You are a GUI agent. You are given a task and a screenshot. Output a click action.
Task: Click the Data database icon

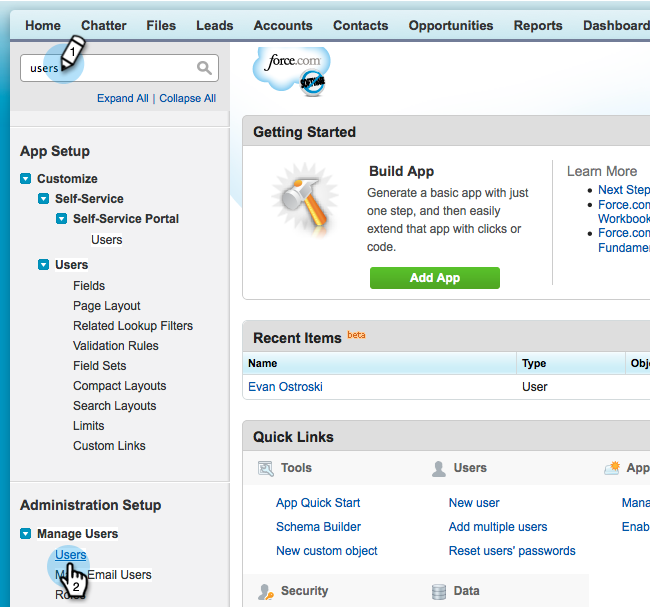(x=438, y=592)
